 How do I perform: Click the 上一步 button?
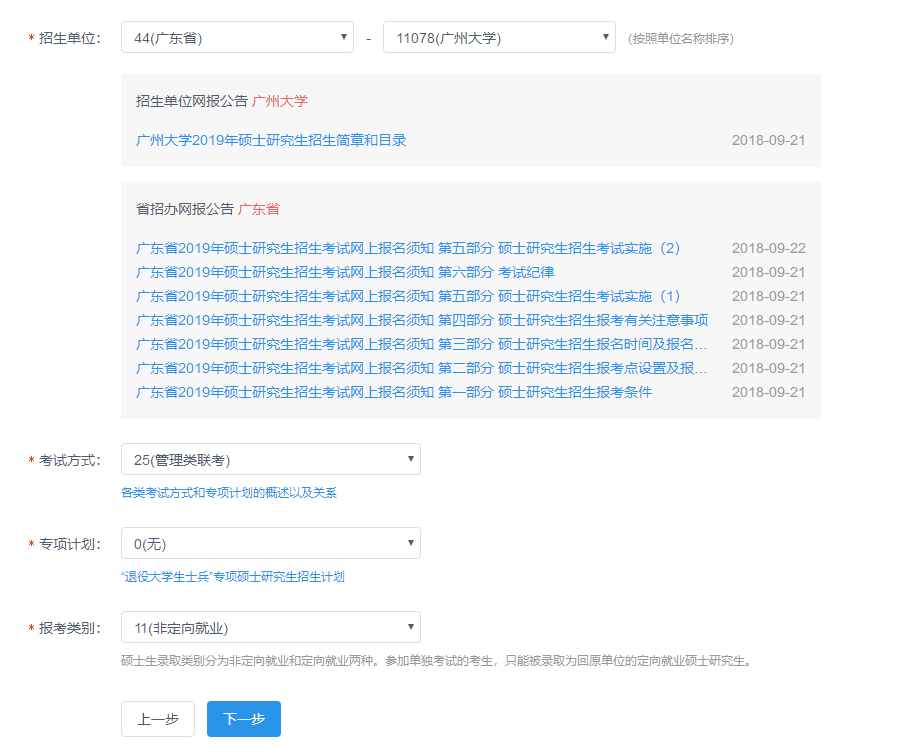[158, 719]
